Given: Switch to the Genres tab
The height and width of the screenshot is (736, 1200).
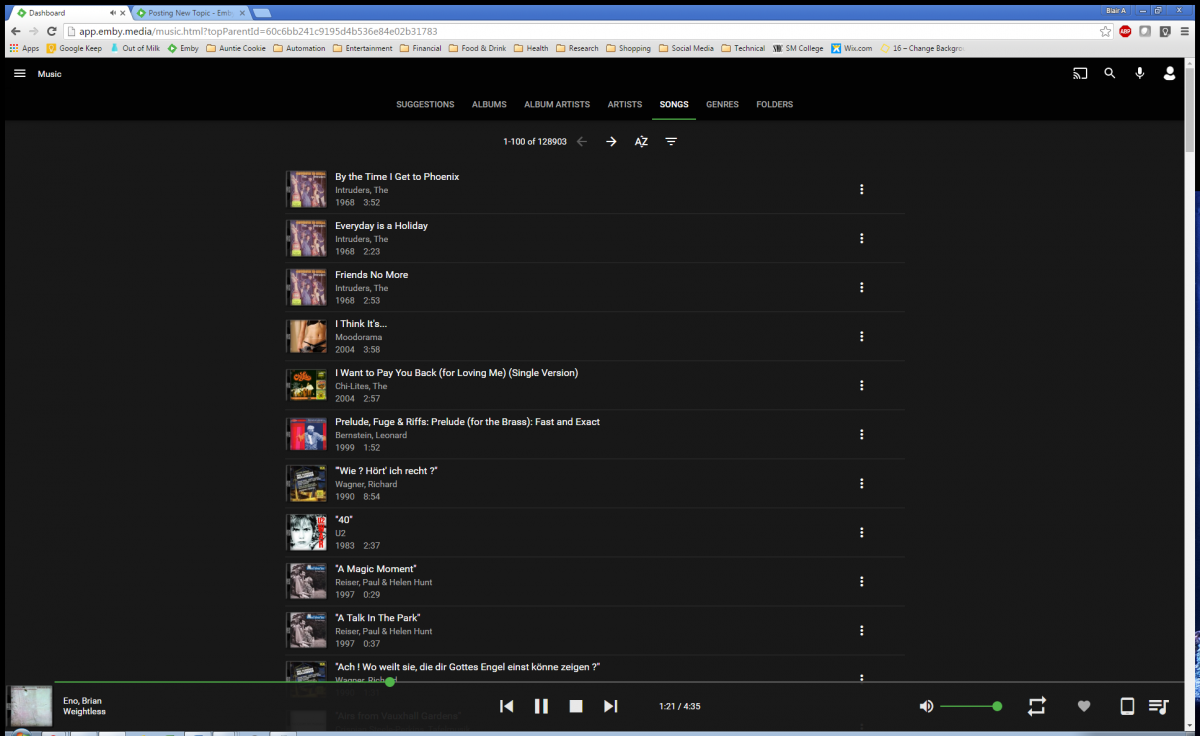Looking at the screenshot, I should [x=722, y=105].
